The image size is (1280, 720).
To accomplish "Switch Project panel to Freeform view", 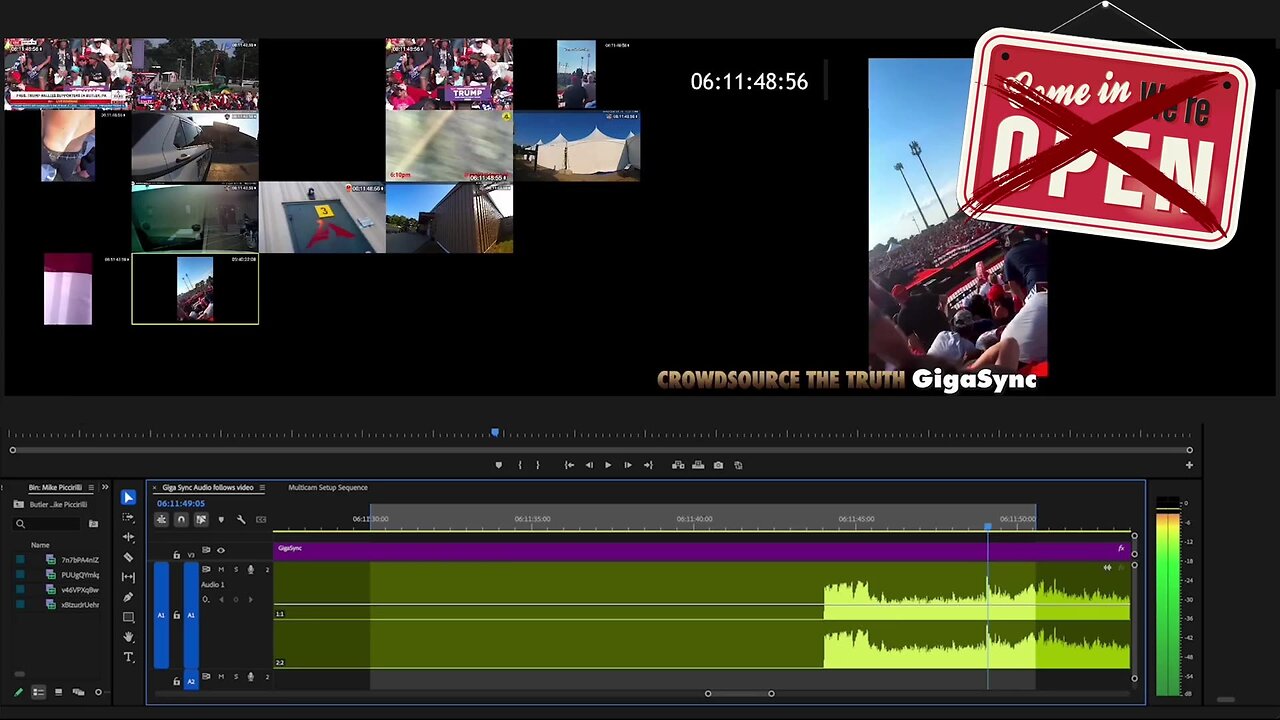I will (78, 692).
